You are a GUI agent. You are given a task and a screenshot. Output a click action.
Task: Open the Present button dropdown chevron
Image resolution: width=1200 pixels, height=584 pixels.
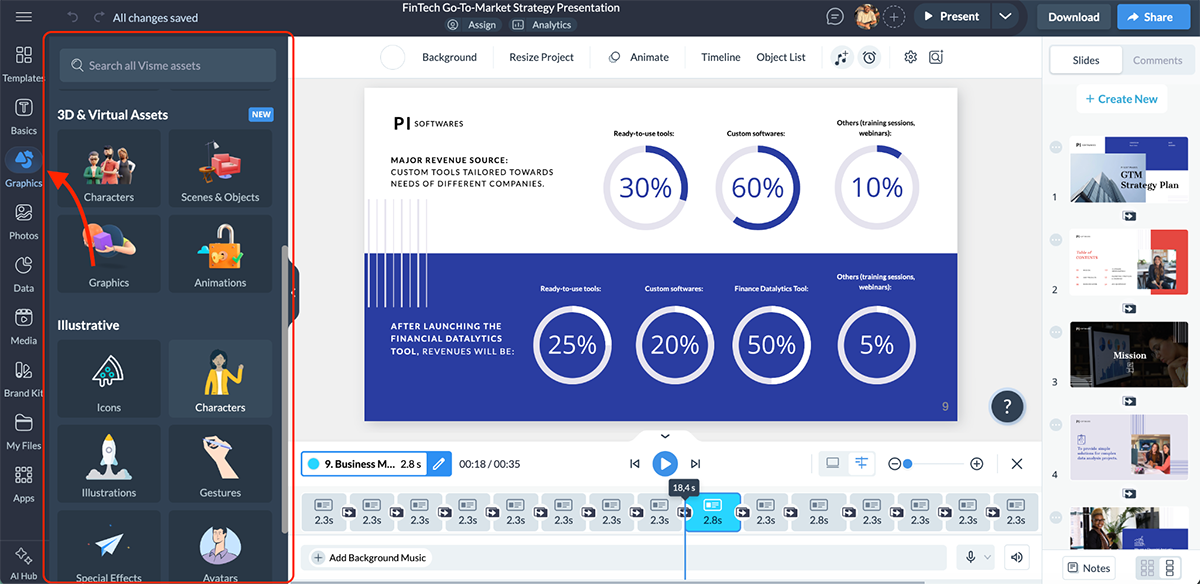1006,16
